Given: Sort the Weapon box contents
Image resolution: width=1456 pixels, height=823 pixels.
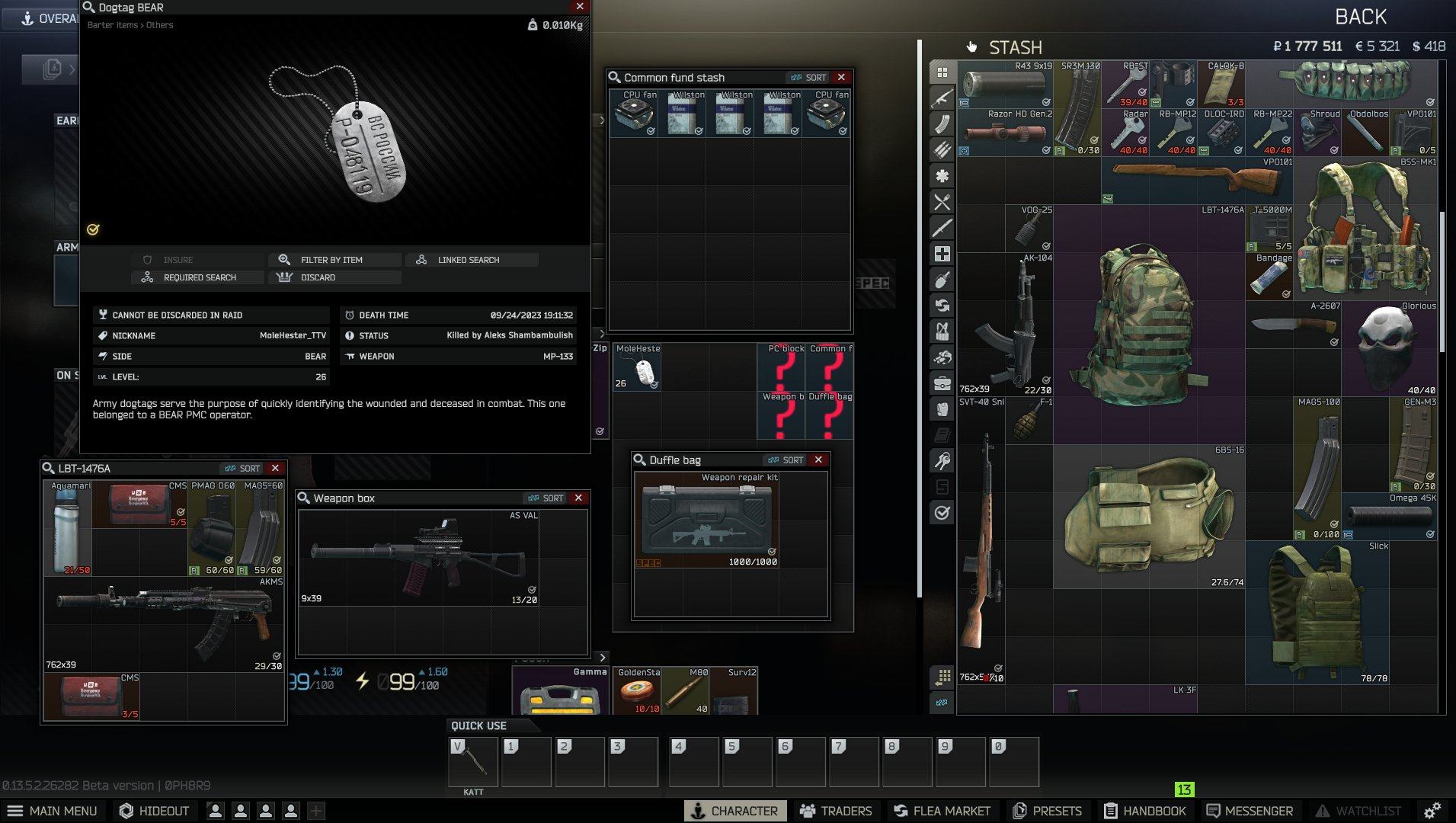Looking at the screenshot, I should (546, 498).
